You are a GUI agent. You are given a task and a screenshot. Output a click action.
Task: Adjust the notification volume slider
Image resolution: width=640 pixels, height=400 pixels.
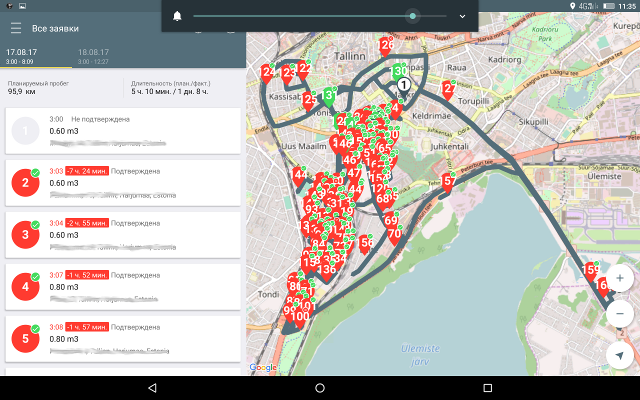(x=413, y=17)
